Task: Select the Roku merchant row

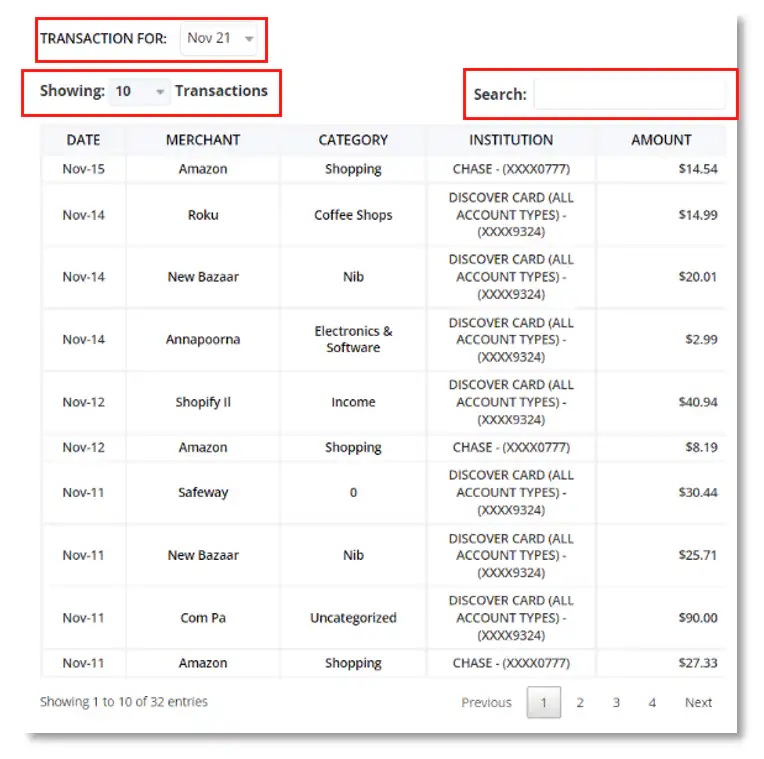Action: [203, 215]
